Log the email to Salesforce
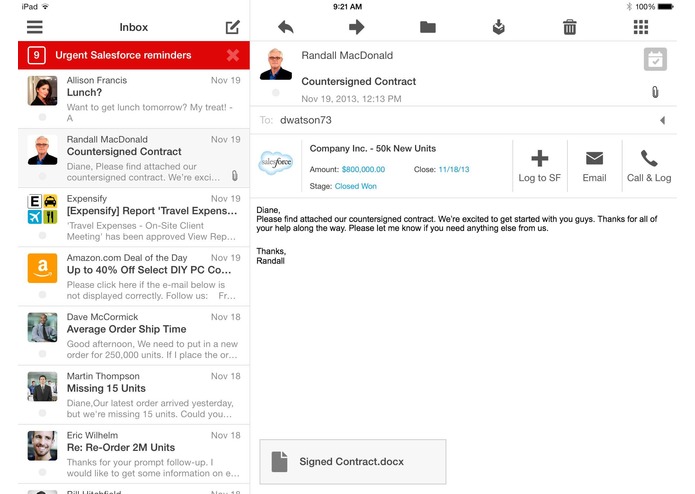Viewport: 695px width, 494px height. tap(539, 166)
